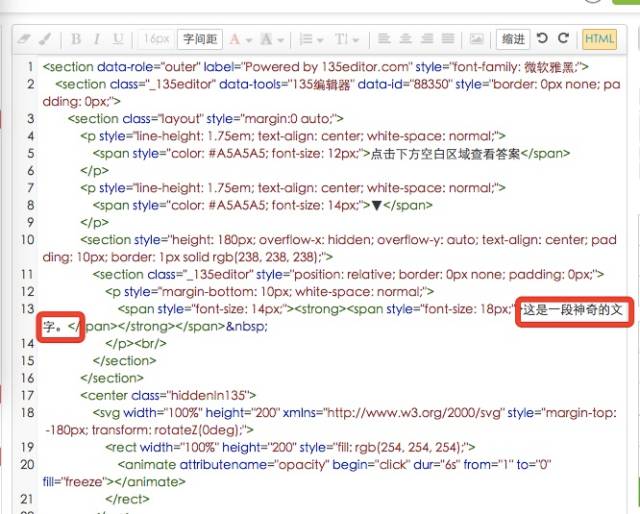Viewport: 640px width, 514px height.
Task: Click line number 5 in gutter
Action: tap(31, 154)
